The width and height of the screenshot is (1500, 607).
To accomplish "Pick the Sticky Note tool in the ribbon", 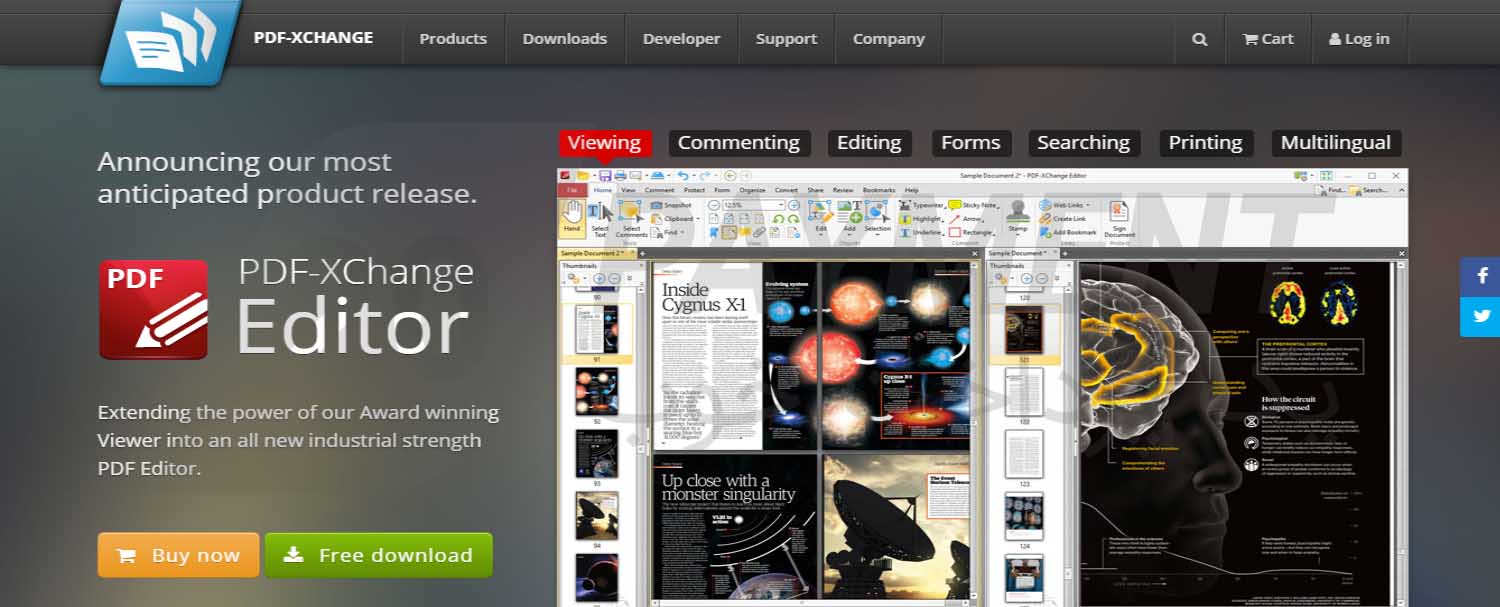I will [x=972, y=205].
